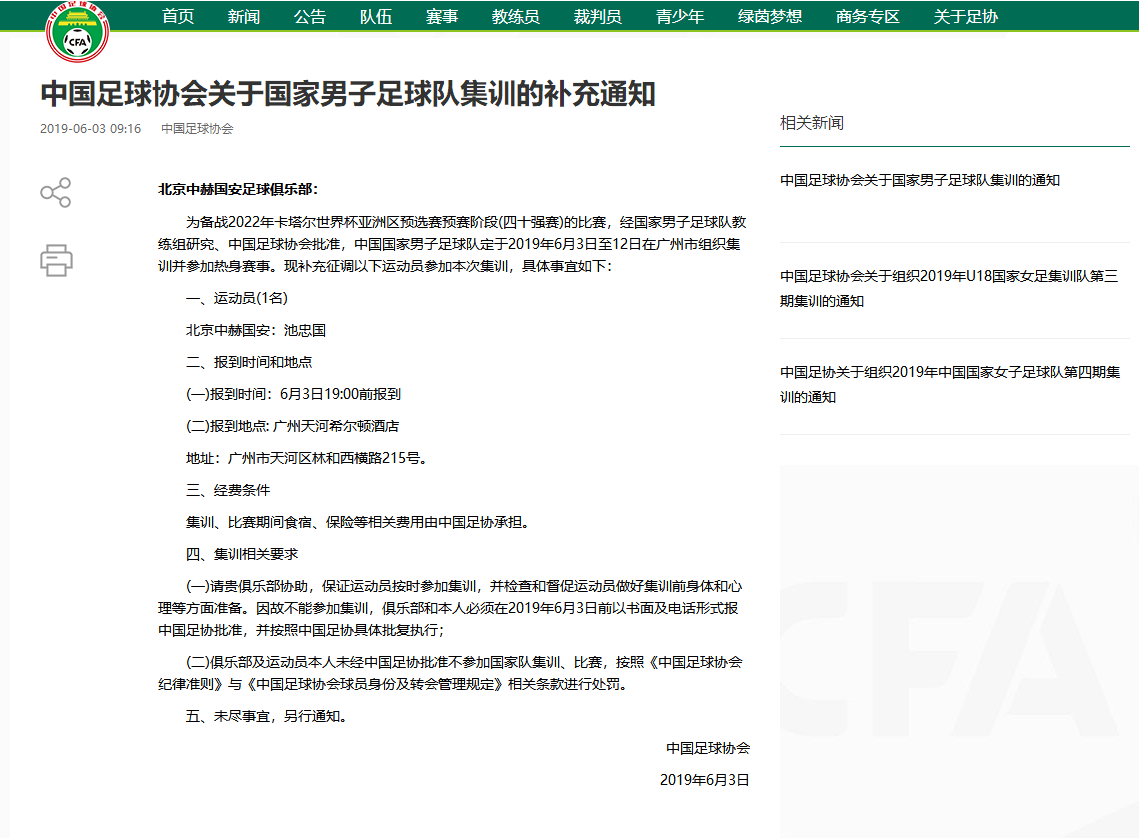Open the 青少年 menu item
The width and height of the screenshot is (1139, 838).
680,16
